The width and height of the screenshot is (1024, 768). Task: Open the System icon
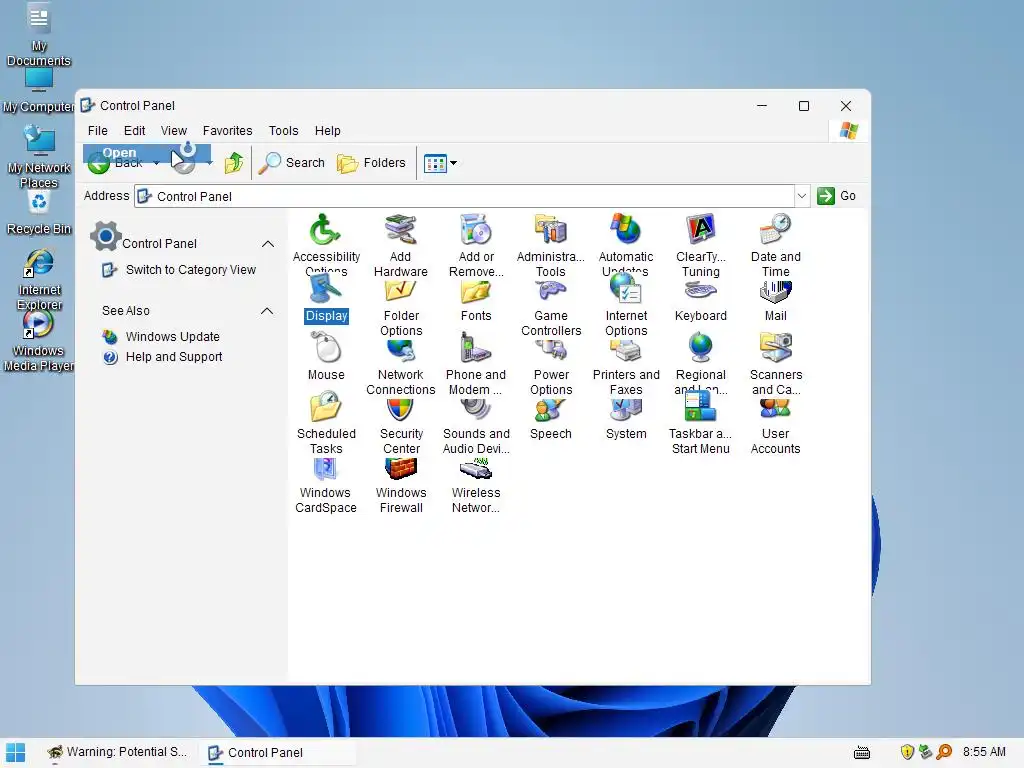point(626,409)
